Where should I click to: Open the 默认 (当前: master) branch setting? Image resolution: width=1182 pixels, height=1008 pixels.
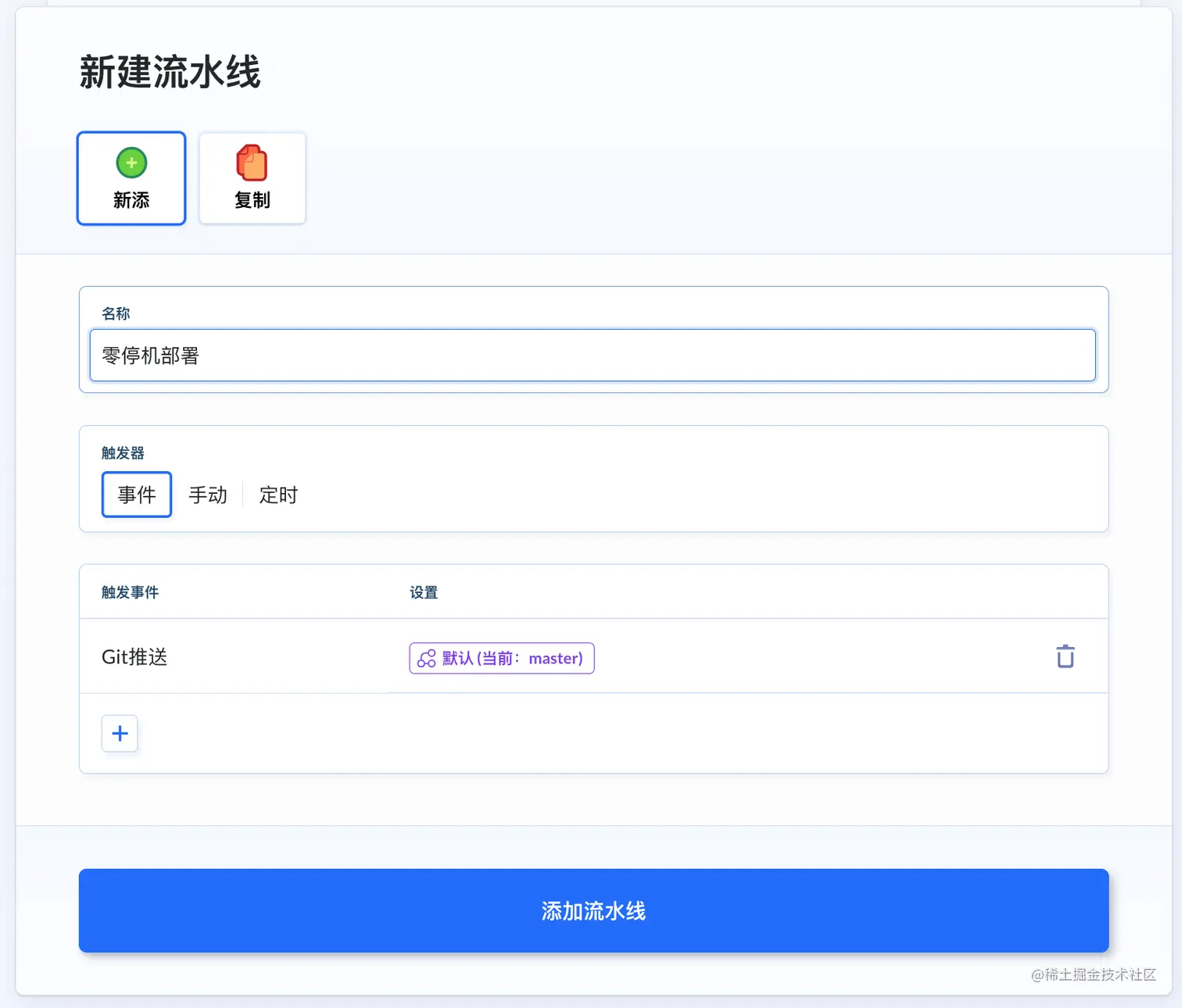(x=502, y=658)
